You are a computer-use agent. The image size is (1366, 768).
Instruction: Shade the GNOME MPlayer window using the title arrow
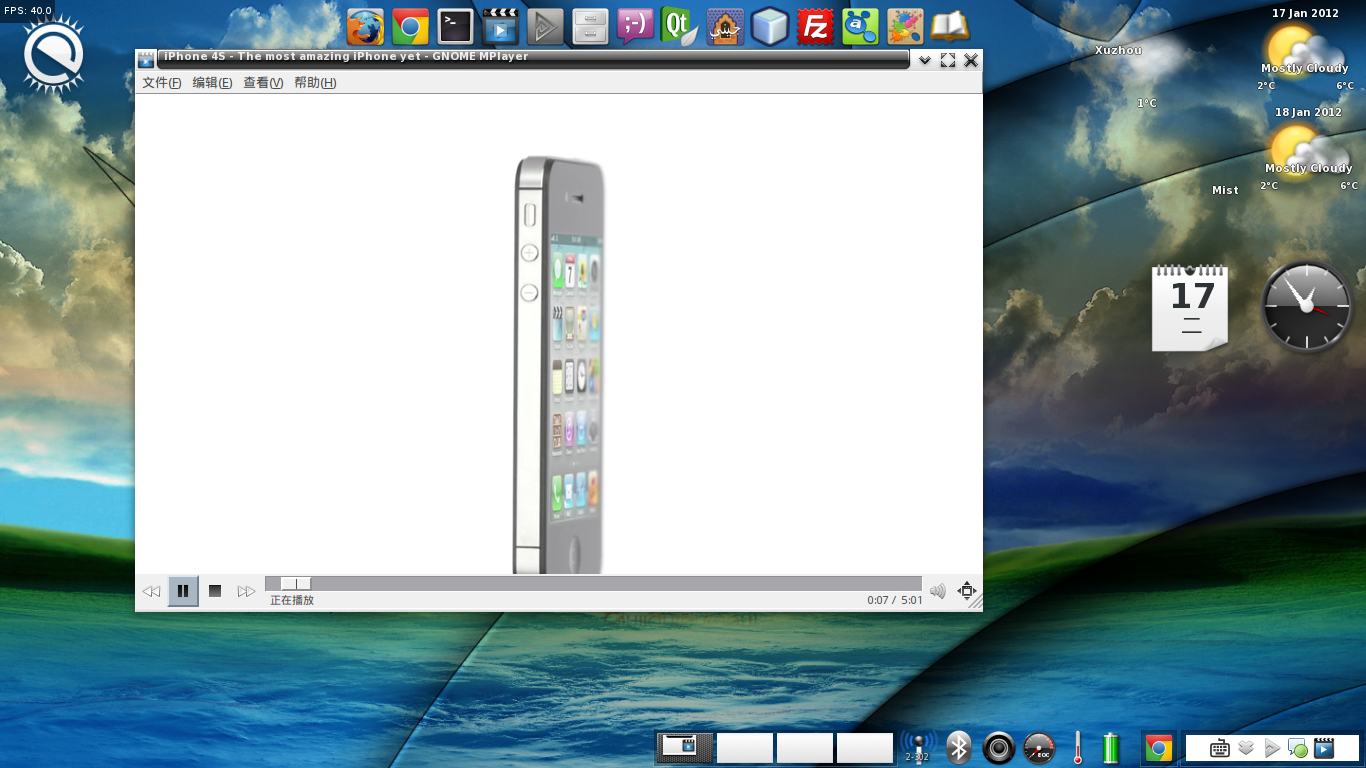pos(925,60)
